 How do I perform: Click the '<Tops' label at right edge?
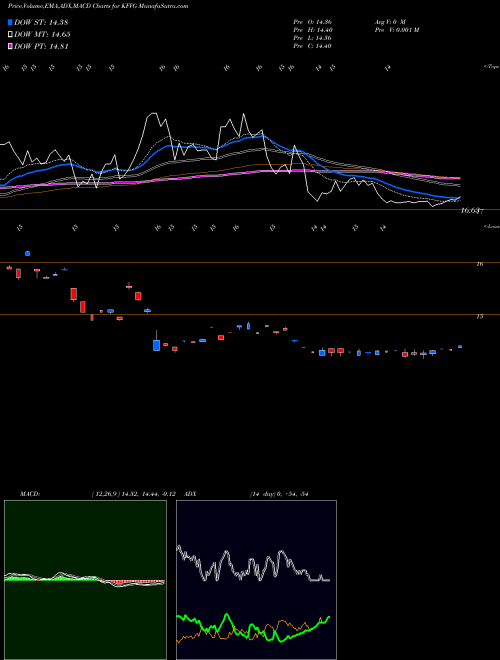[492, 67]
